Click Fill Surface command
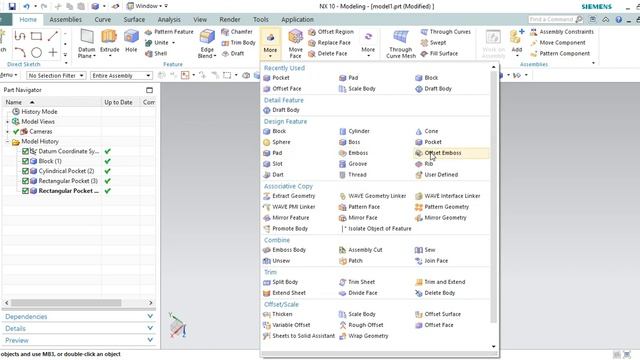Image resolution: width=640 pixels, height=360 pixels. pyautogui.click(x=439, y=53)
